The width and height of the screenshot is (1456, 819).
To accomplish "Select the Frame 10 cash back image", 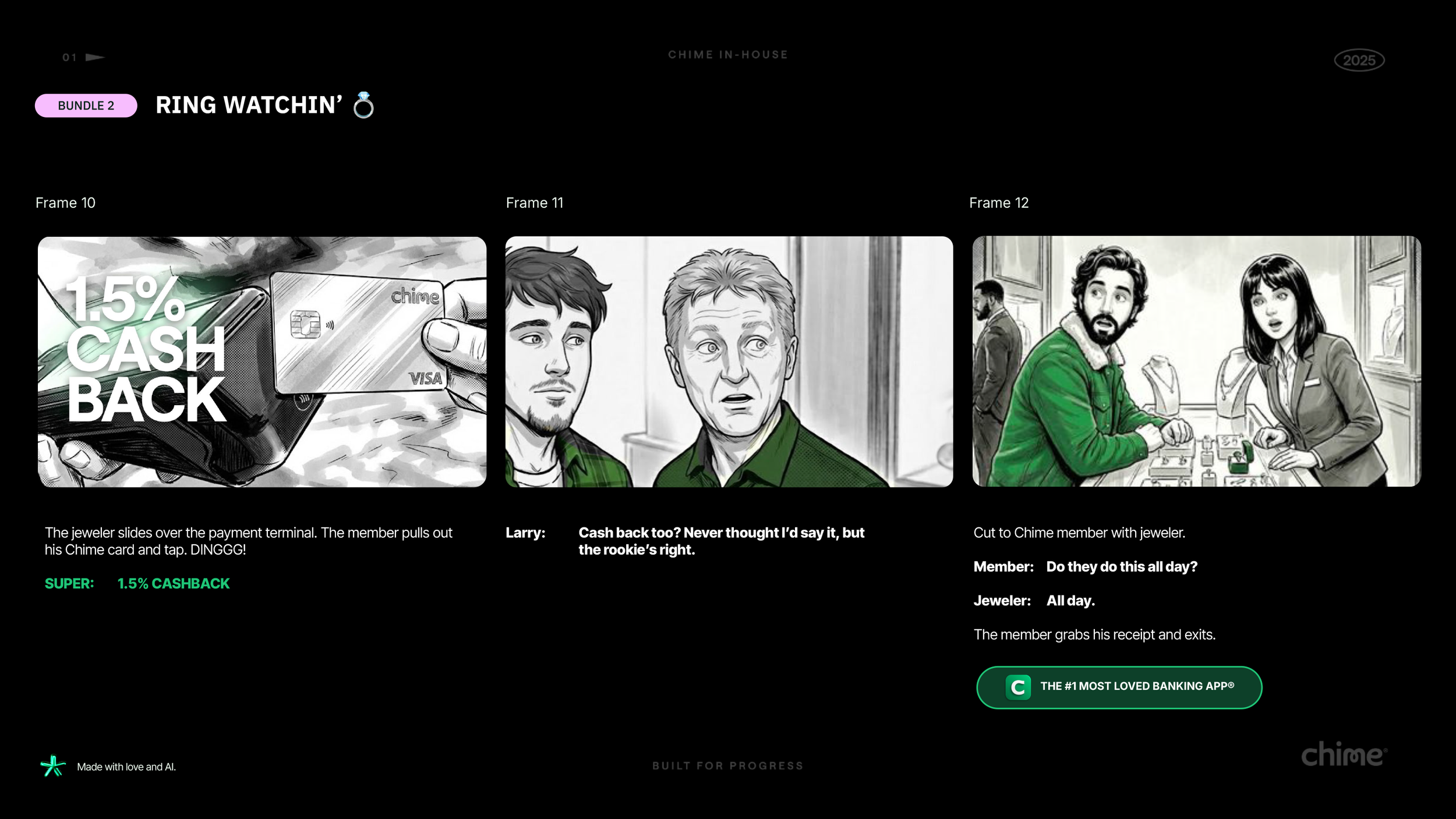I will [x=262, y=361].
